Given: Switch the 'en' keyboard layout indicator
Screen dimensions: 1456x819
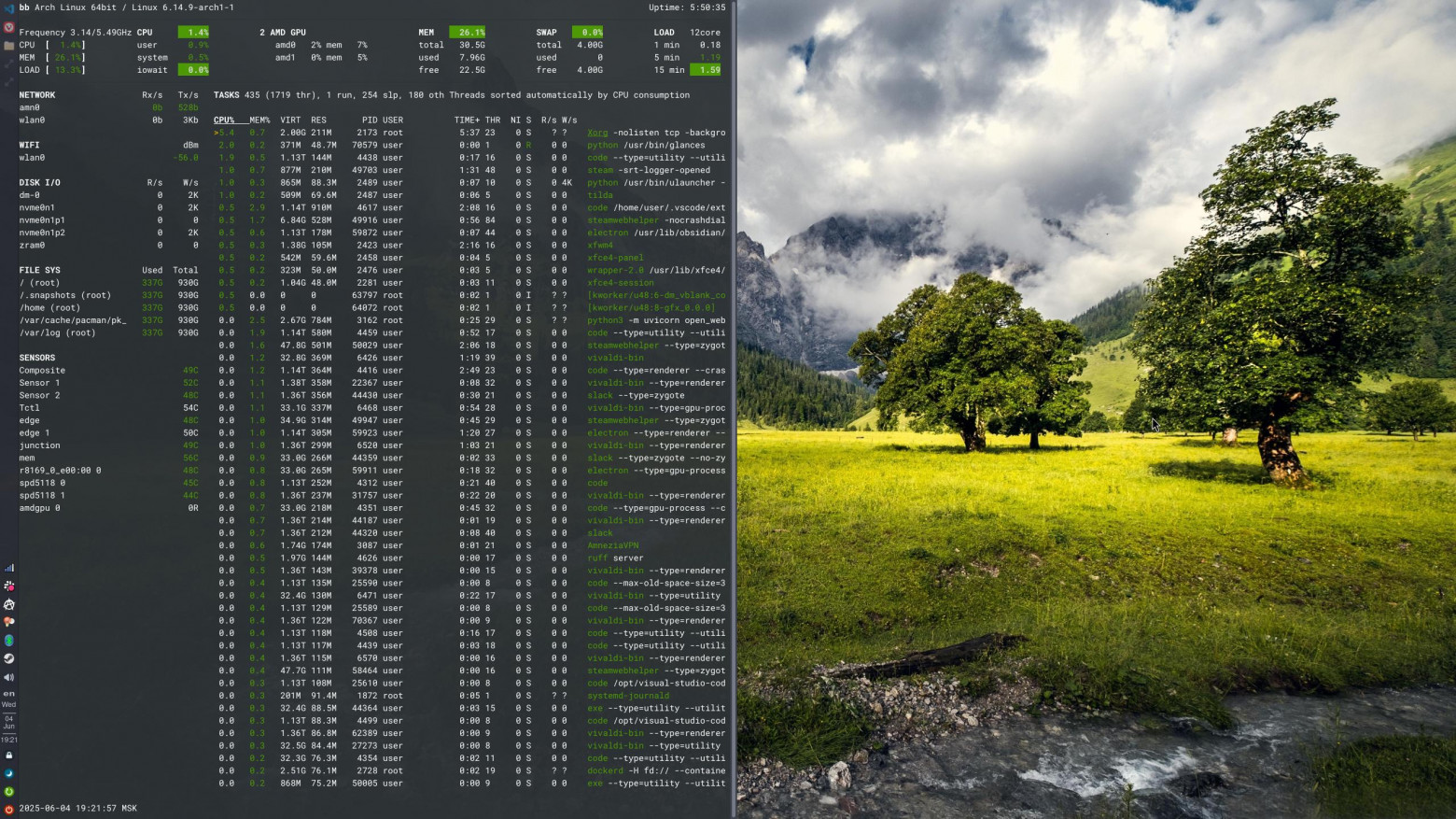Looking at the screenshot, I should click(9, 694).
